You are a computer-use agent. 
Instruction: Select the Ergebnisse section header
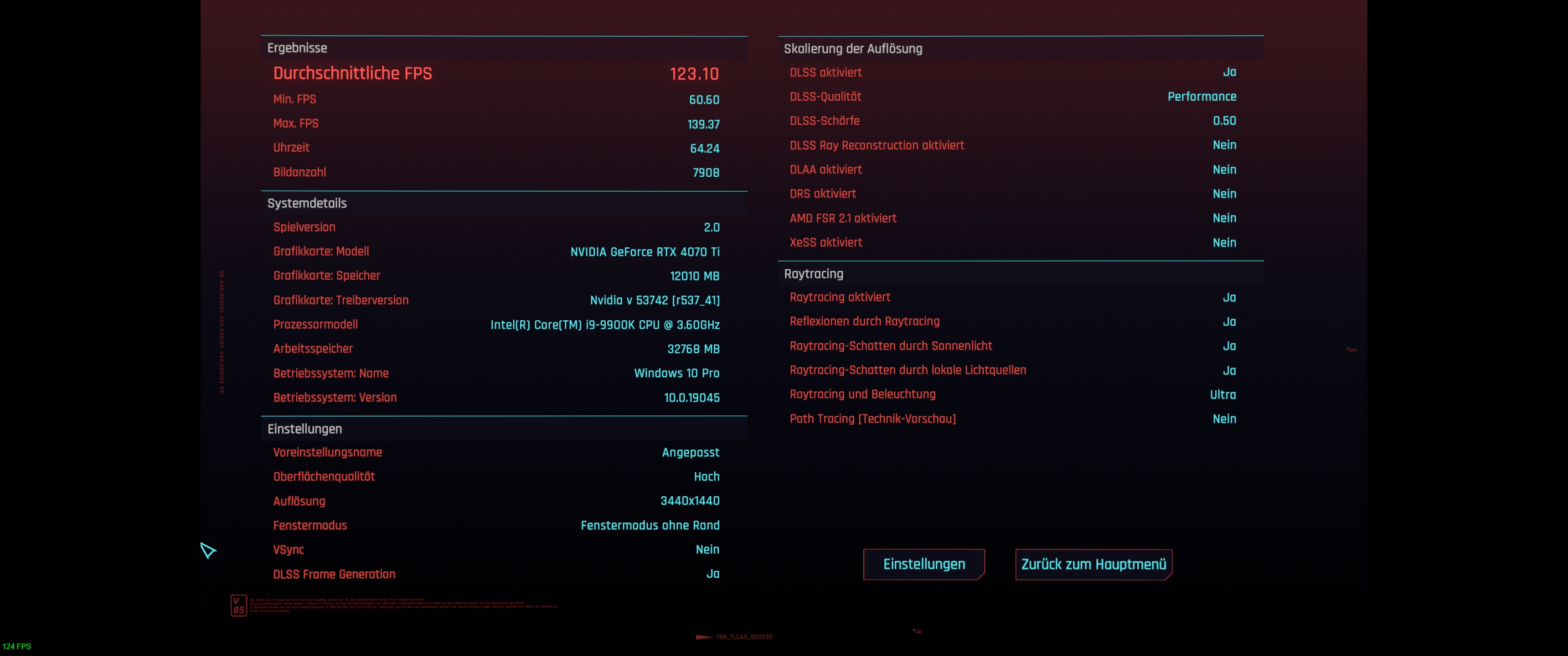297,48
